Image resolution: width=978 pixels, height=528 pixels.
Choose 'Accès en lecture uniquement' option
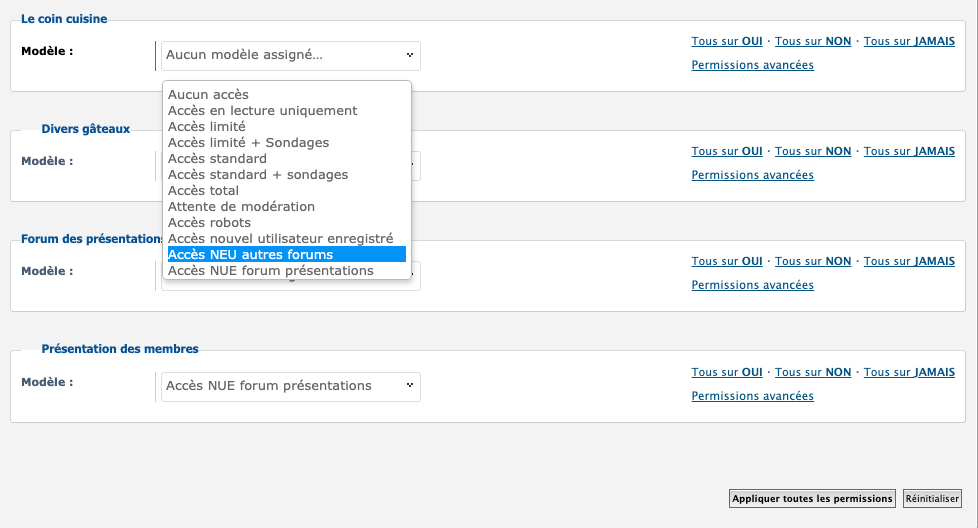pos(262,111)
